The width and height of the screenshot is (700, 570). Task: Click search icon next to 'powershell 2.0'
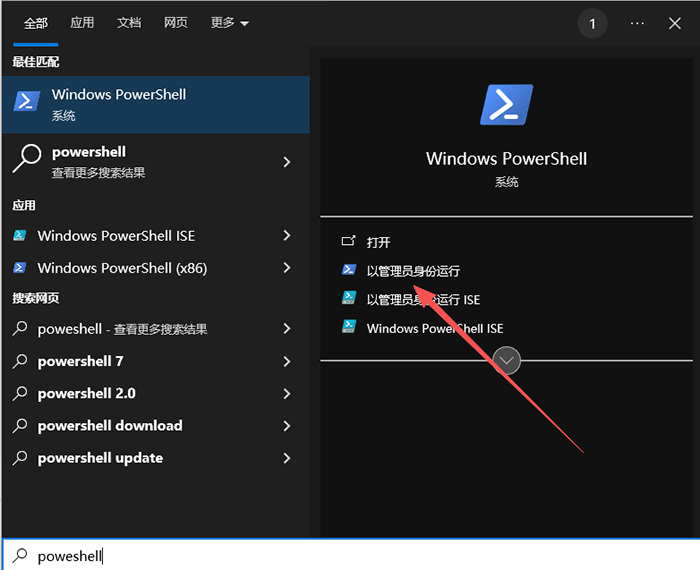(x=20, y=393)
